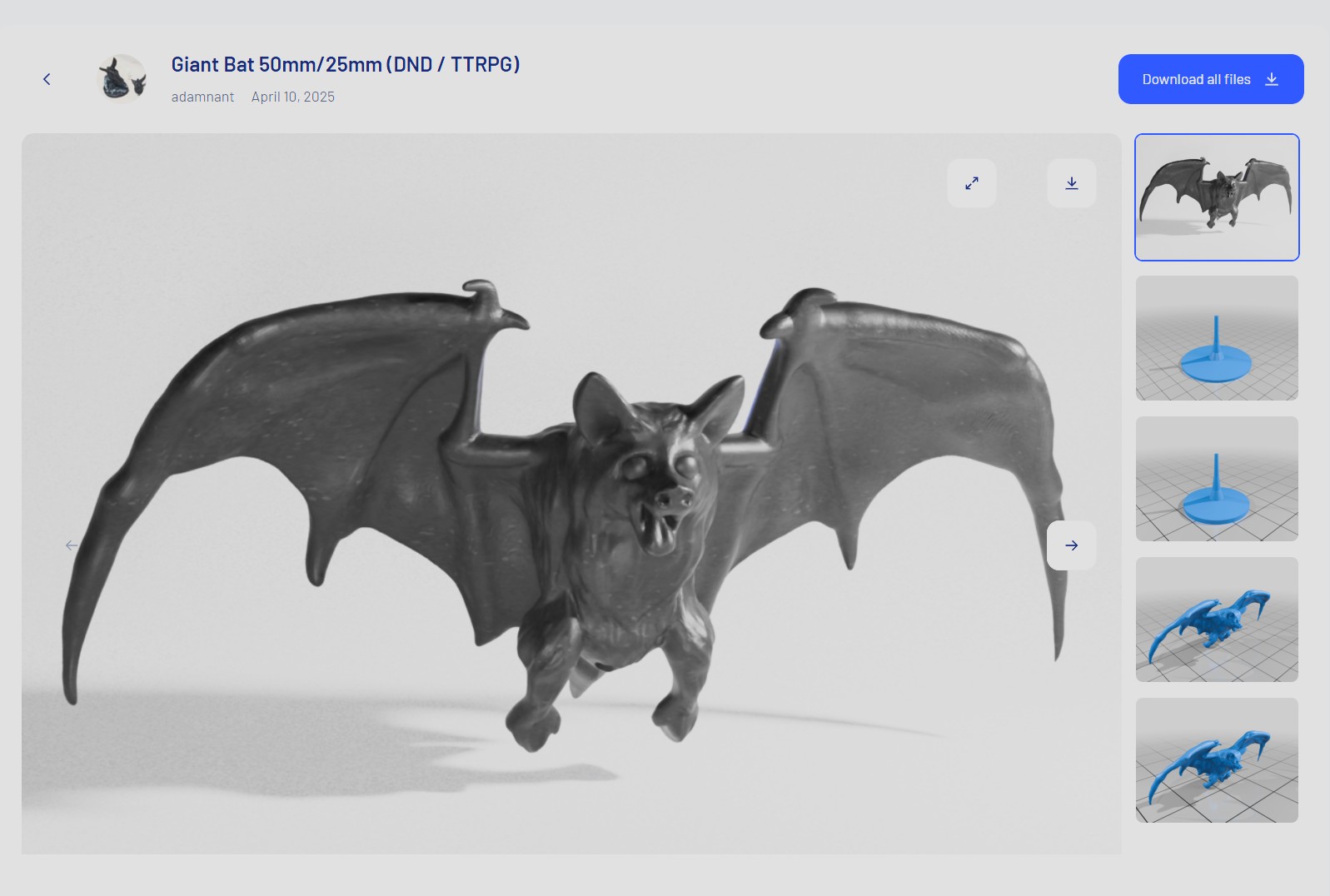The width and height of the screenshot is (1330, 896).
Task: Click the download arrow inside the blue button
Action: 1271,79
